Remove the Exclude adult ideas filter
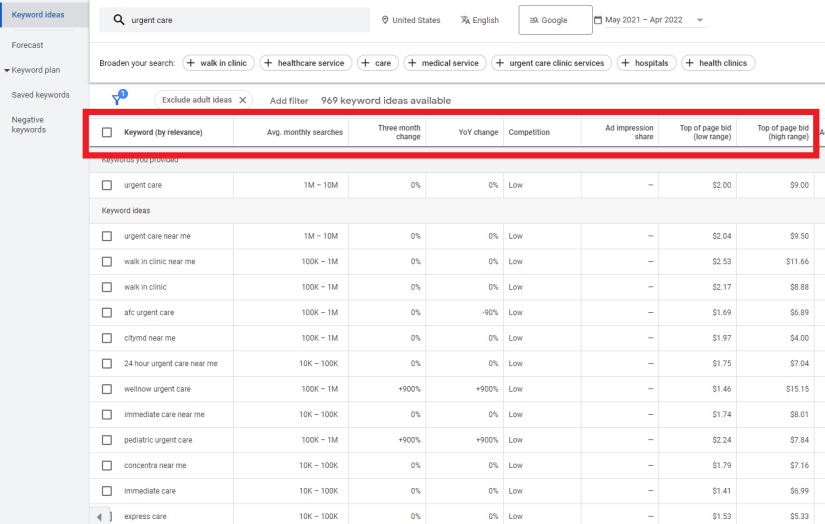 pyautogui.click(x=243, y=100)
